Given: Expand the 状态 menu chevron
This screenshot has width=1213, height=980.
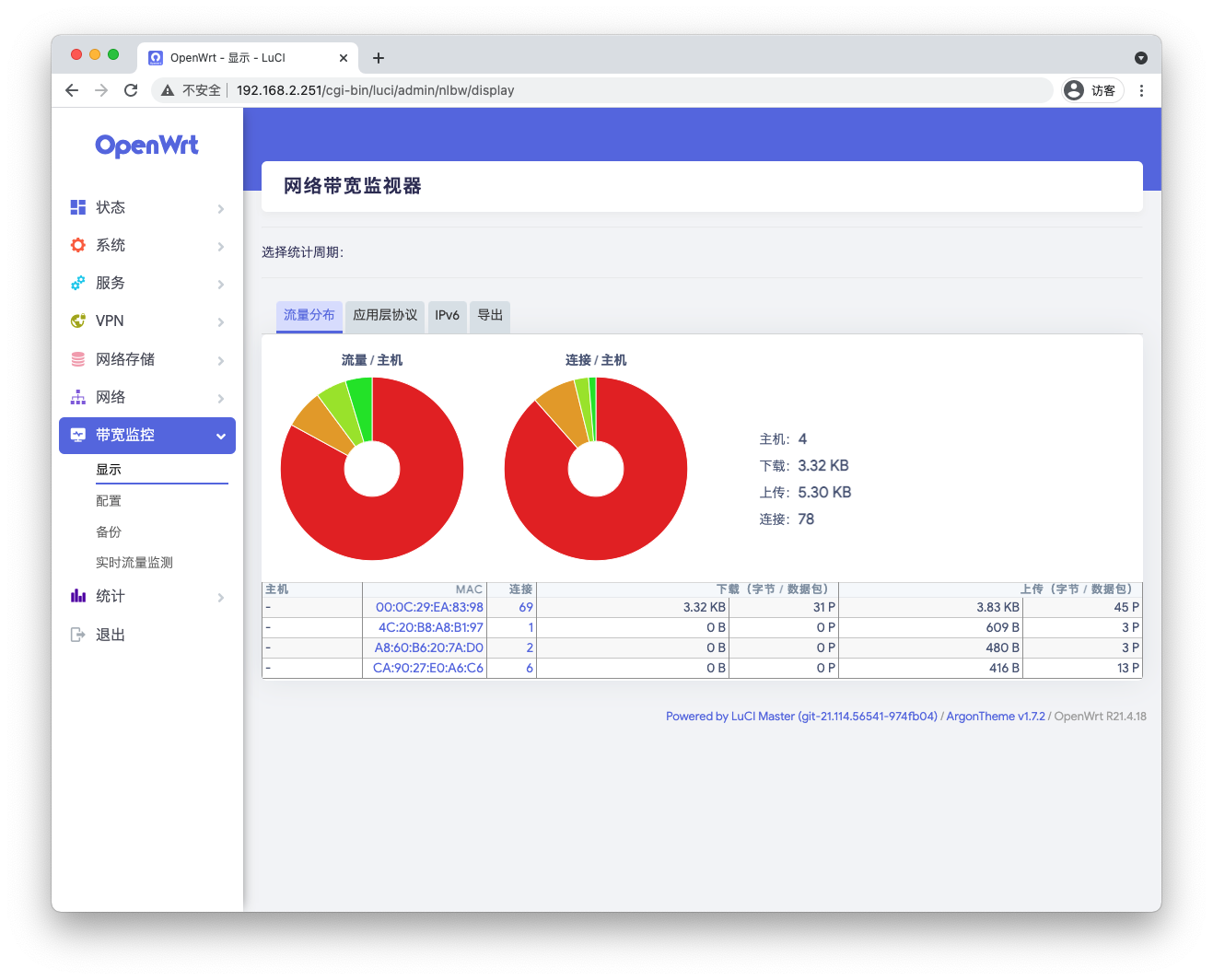Looking at the screenshot, I should click(x=221, y=209).
